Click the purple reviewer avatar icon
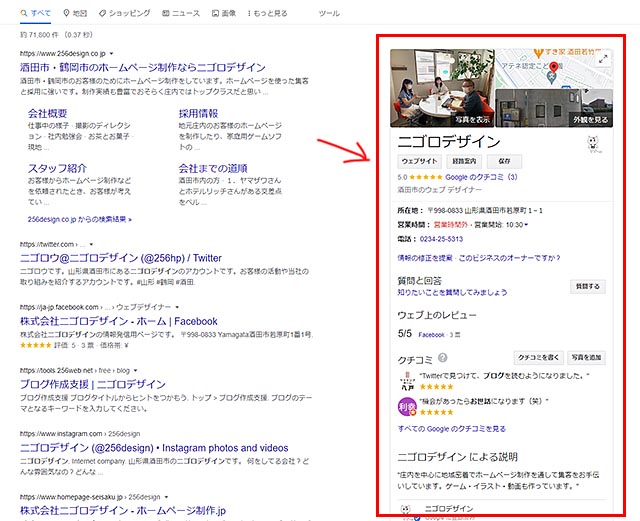Image resolution: width=640 pixels, height=521 pixels. pyautogui.click(x=407, y=406)
